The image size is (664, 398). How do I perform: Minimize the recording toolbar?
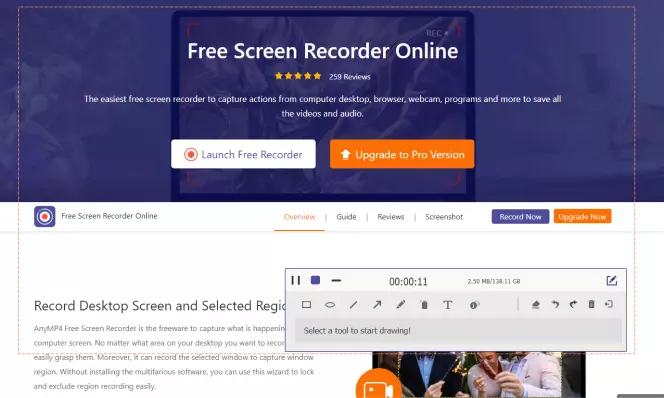tap(336, 280)
